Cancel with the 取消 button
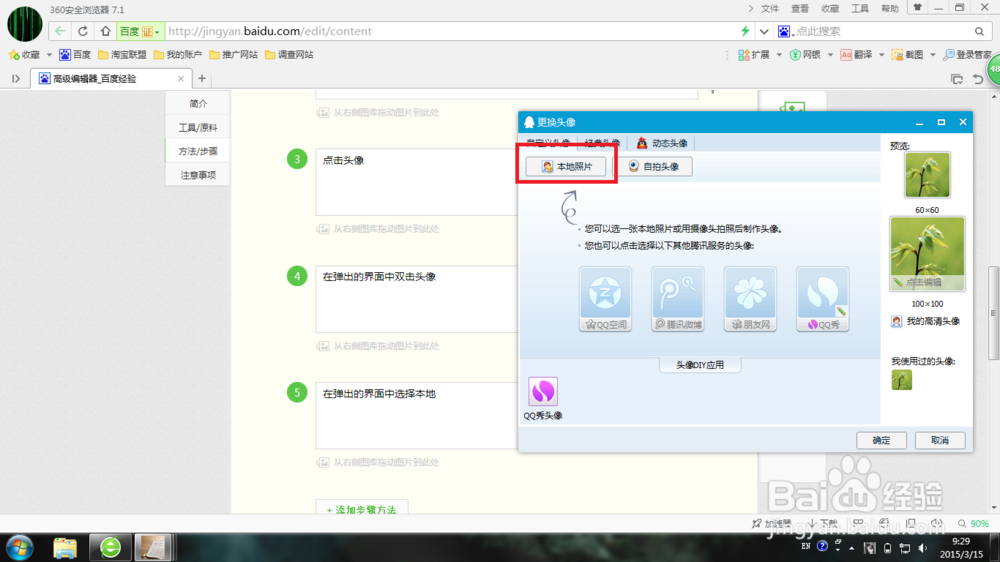The image size is (1000, 562). 940,440
